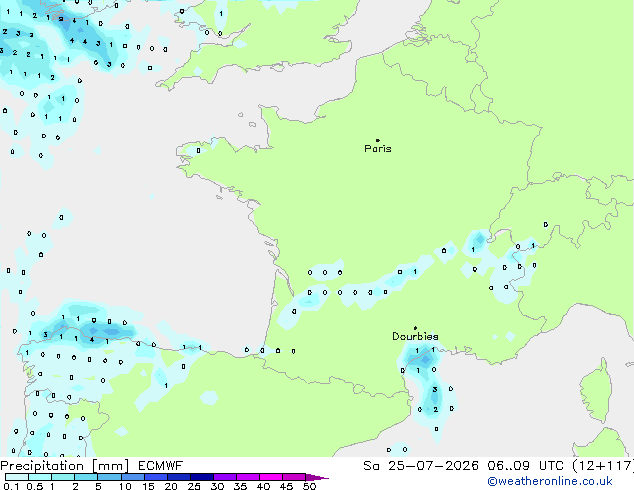Click the legend arrow tip above 50 mm
634x490 pixels.
point(317,477)
